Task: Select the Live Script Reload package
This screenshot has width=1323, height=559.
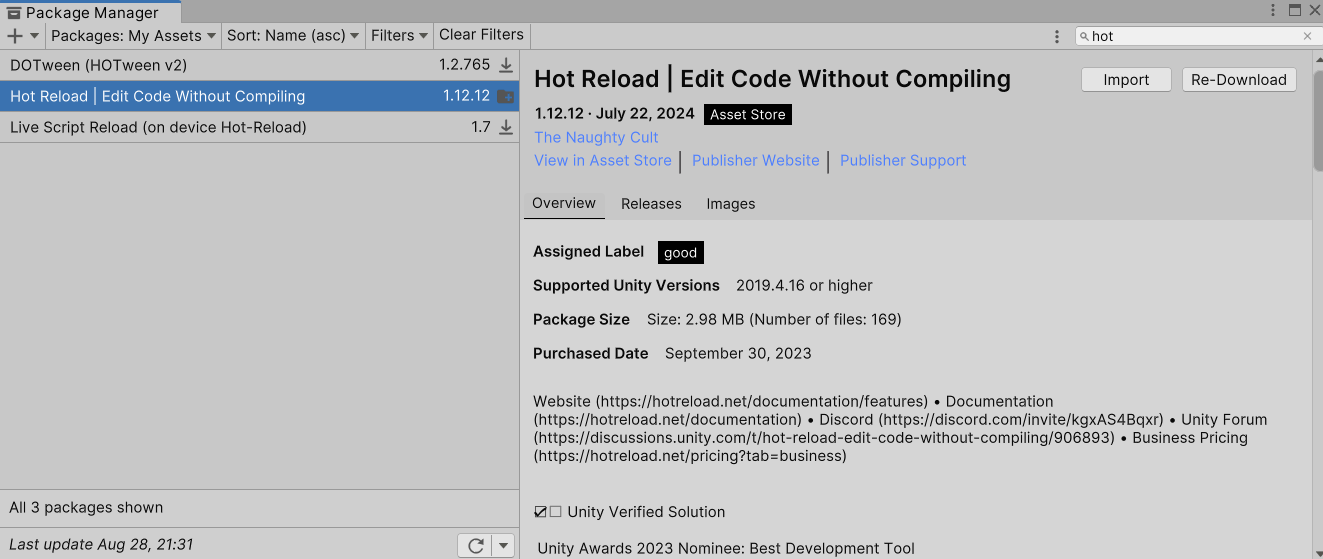Action: pos(260,127)
